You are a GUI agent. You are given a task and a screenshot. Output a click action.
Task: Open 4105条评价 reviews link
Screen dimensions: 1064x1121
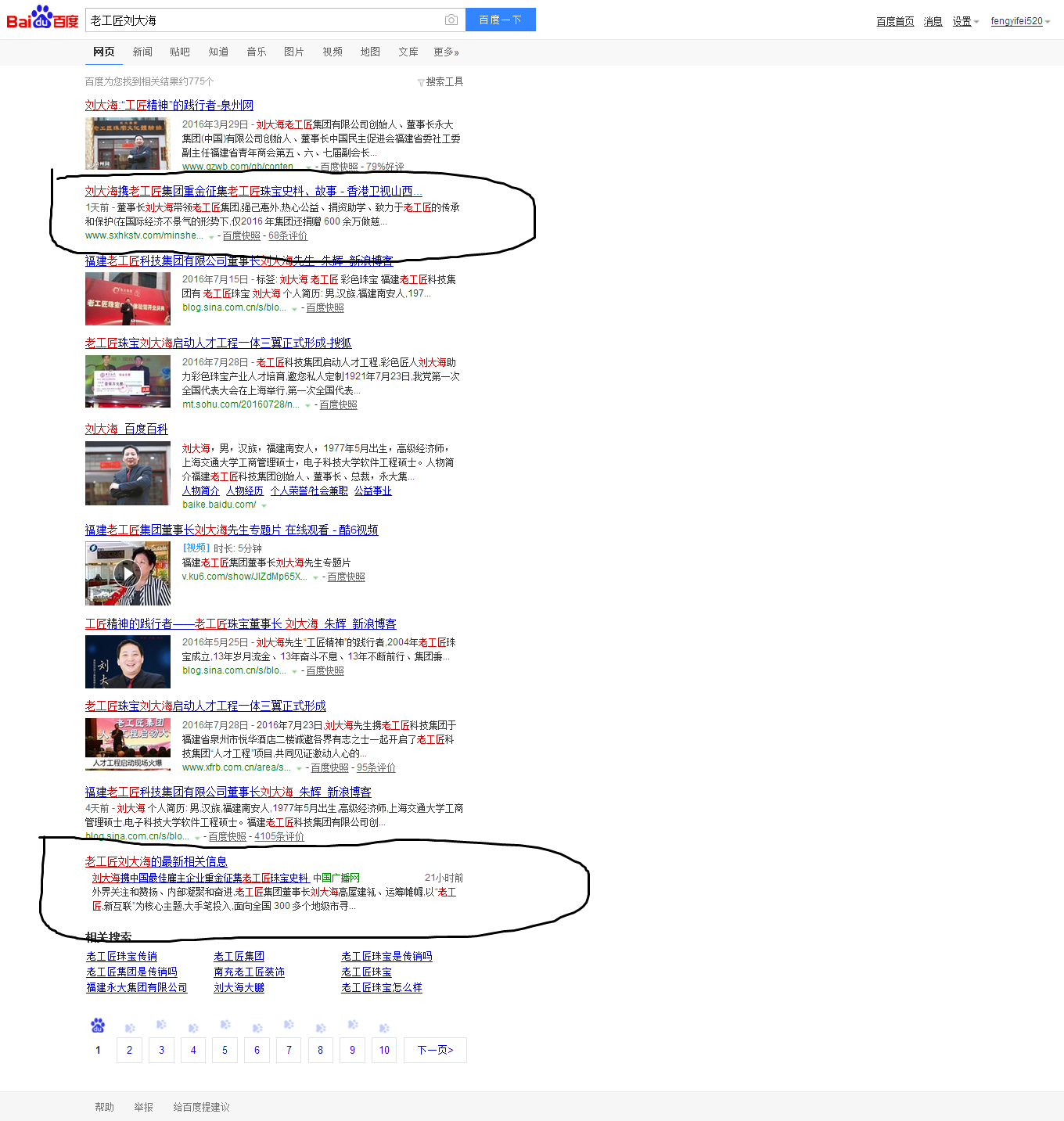coord(279,836)
